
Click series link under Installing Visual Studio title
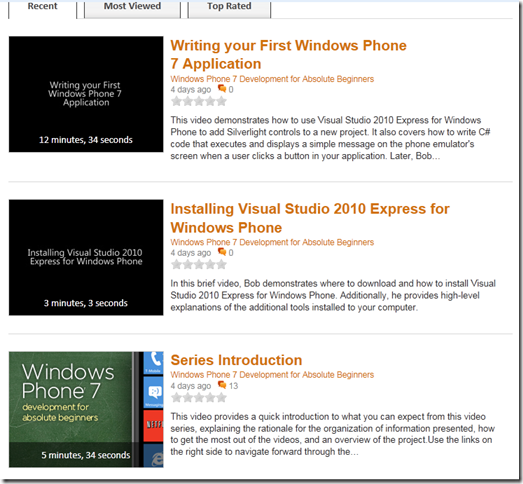[272, 242]
